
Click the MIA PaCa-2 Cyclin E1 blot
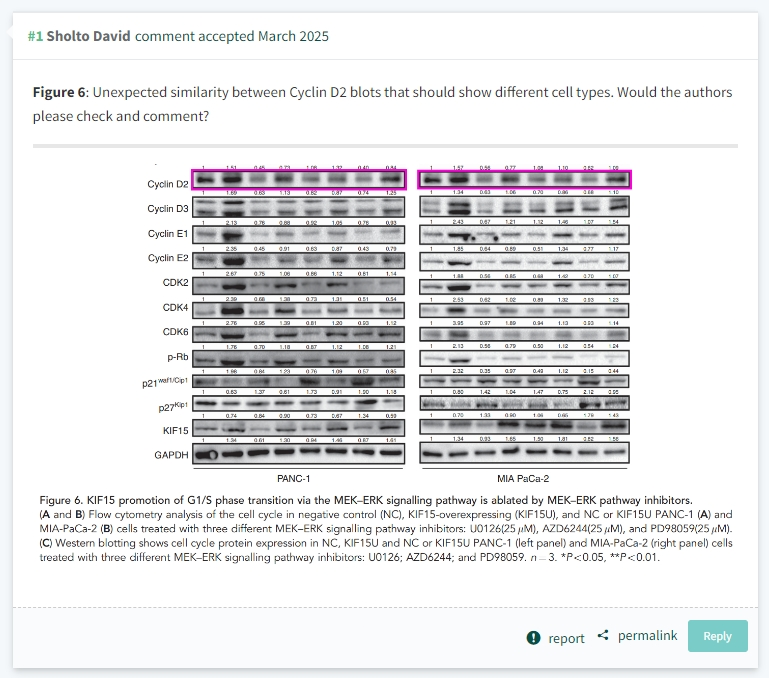pyautogui.click(x=524, y=235)
